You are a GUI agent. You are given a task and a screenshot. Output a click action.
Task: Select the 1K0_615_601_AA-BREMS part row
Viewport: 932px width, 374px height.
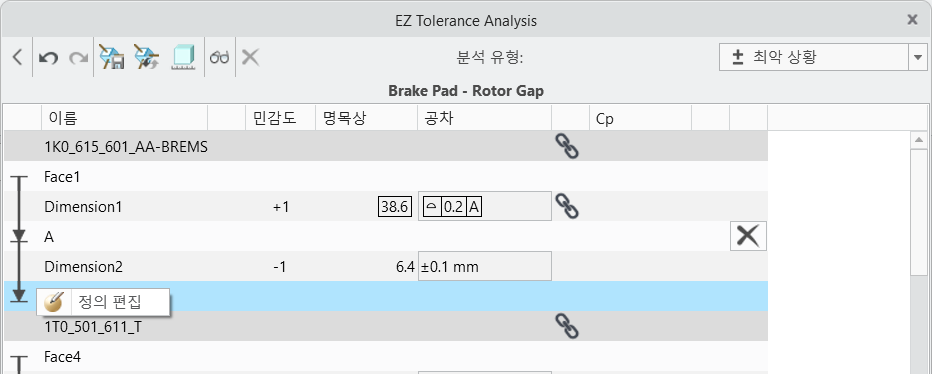386,146
